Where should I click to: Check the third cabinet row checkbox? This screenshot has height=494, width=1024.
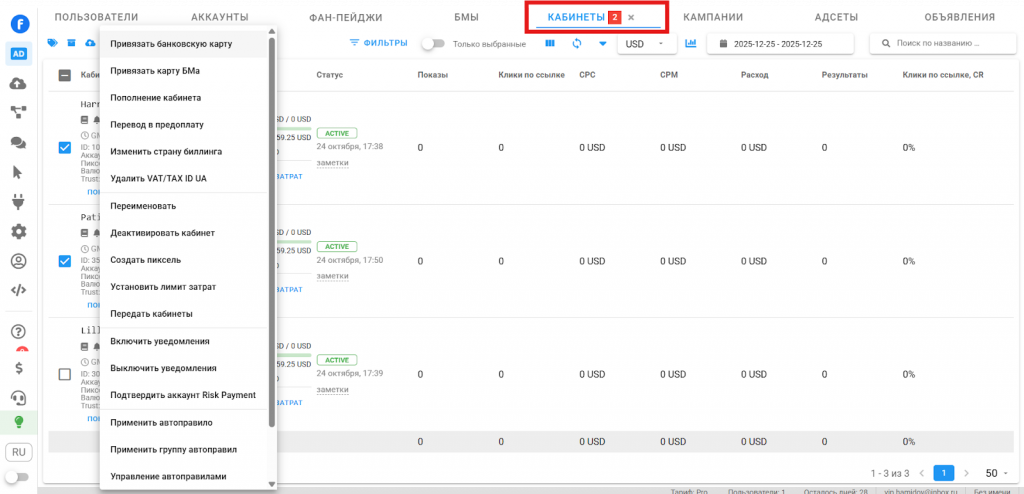click(65, 374)
